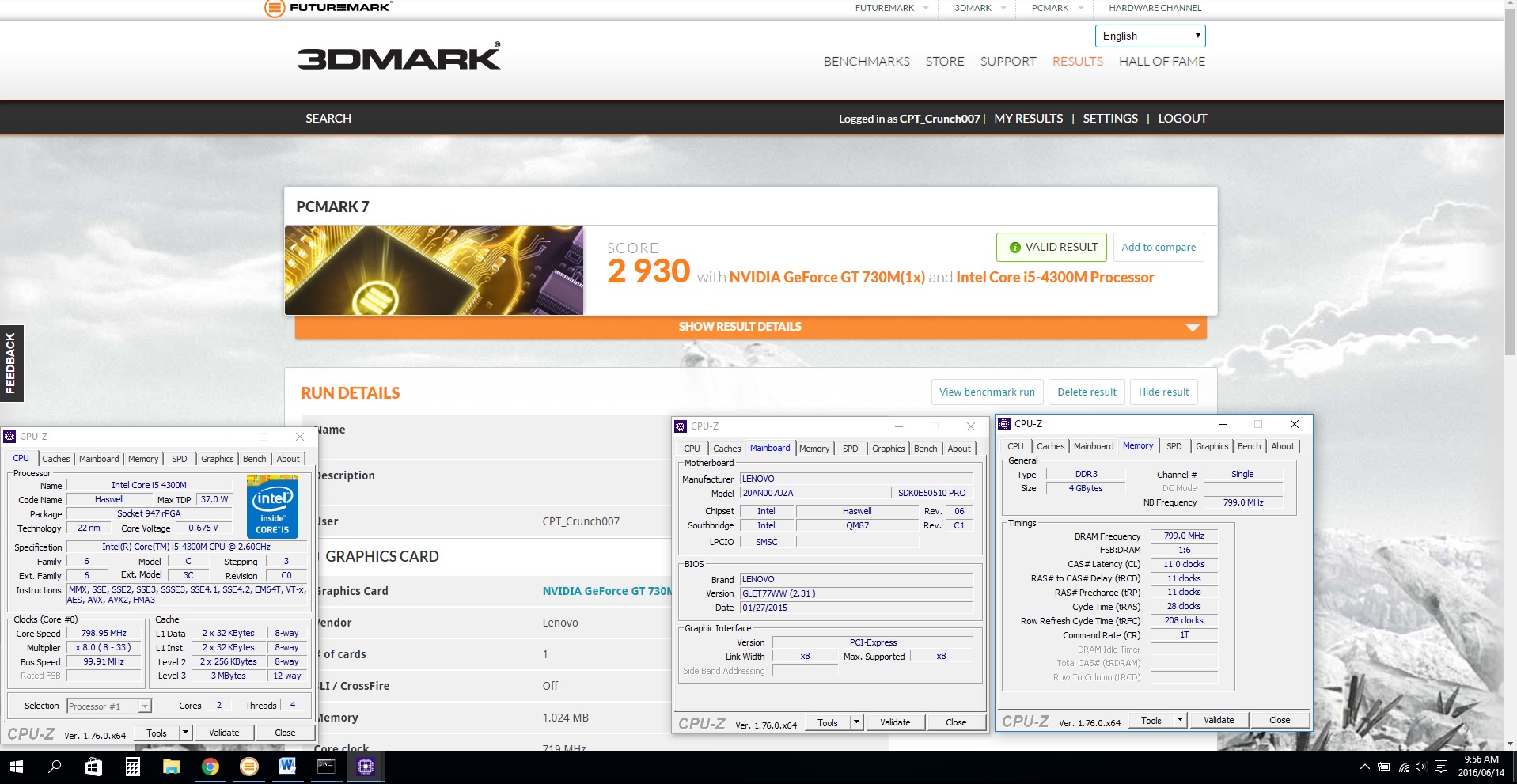Click Validate in the CPU window

pos(224,733)
